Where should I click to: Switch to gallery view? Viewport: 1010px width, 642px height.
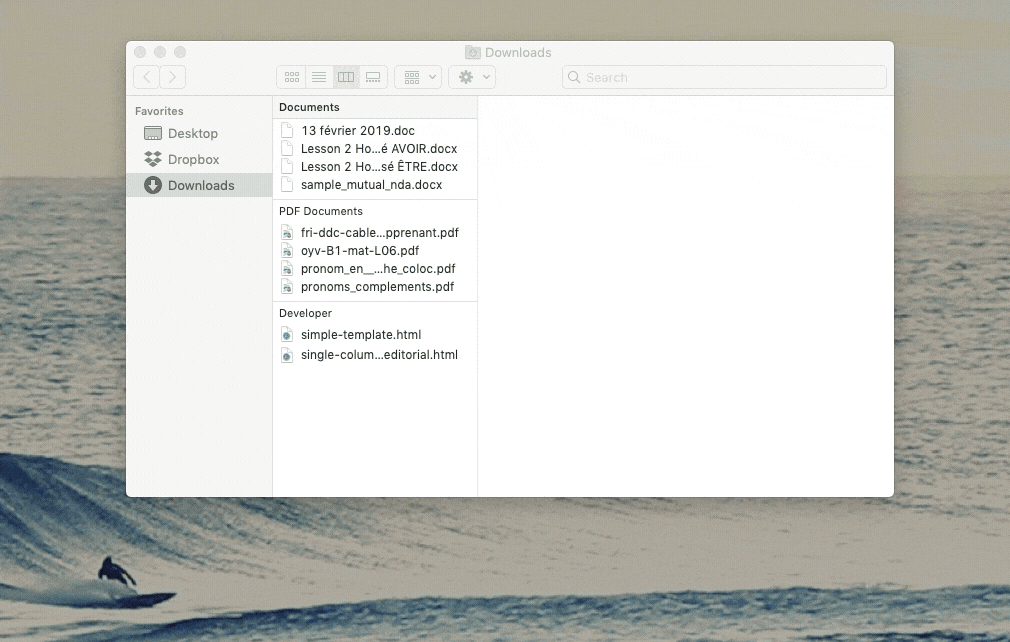pyautogui.click(x=373, y=77)
